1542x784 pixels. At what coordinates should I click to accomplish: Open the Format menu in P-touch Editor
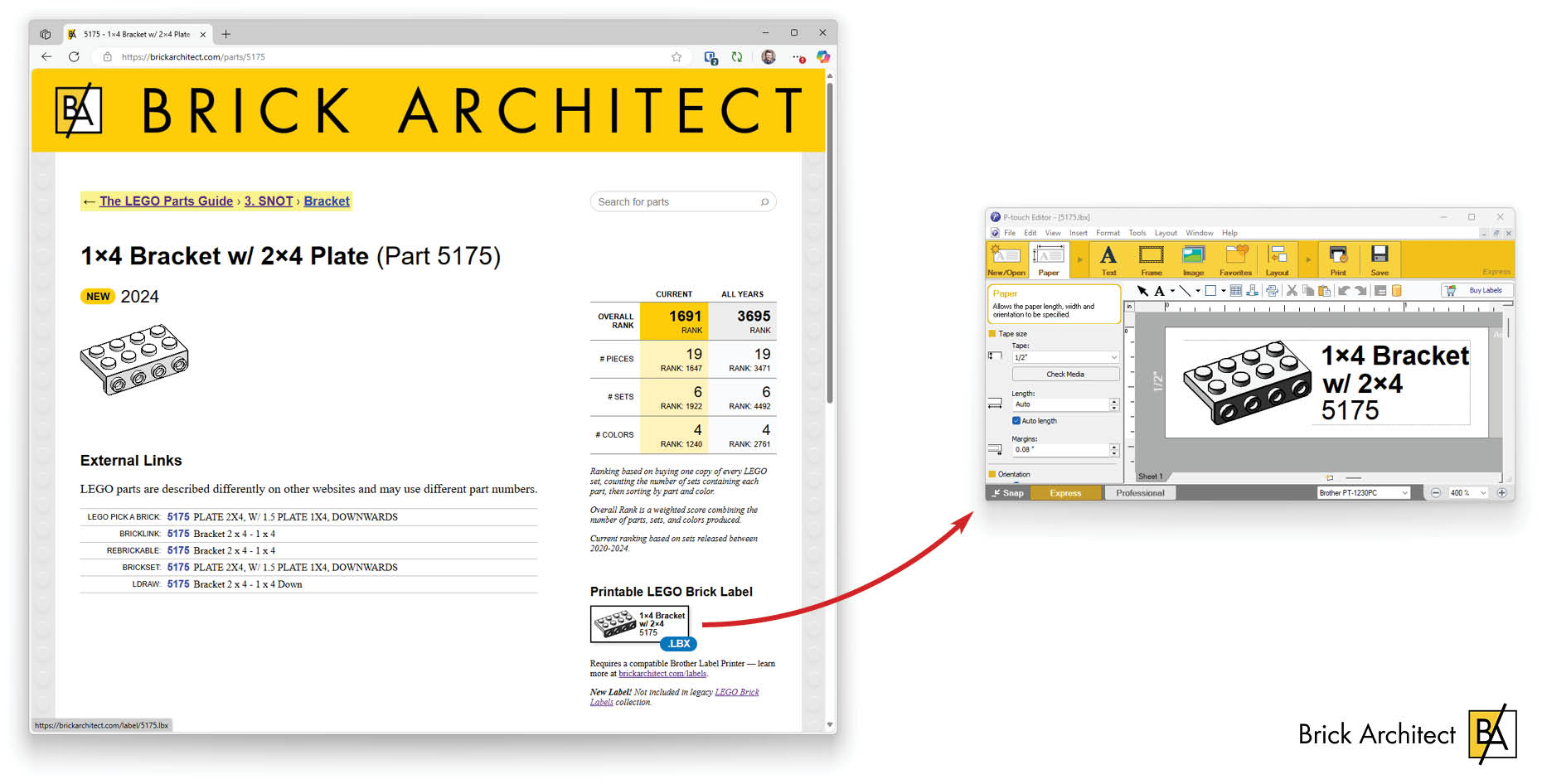point(1108,233)
